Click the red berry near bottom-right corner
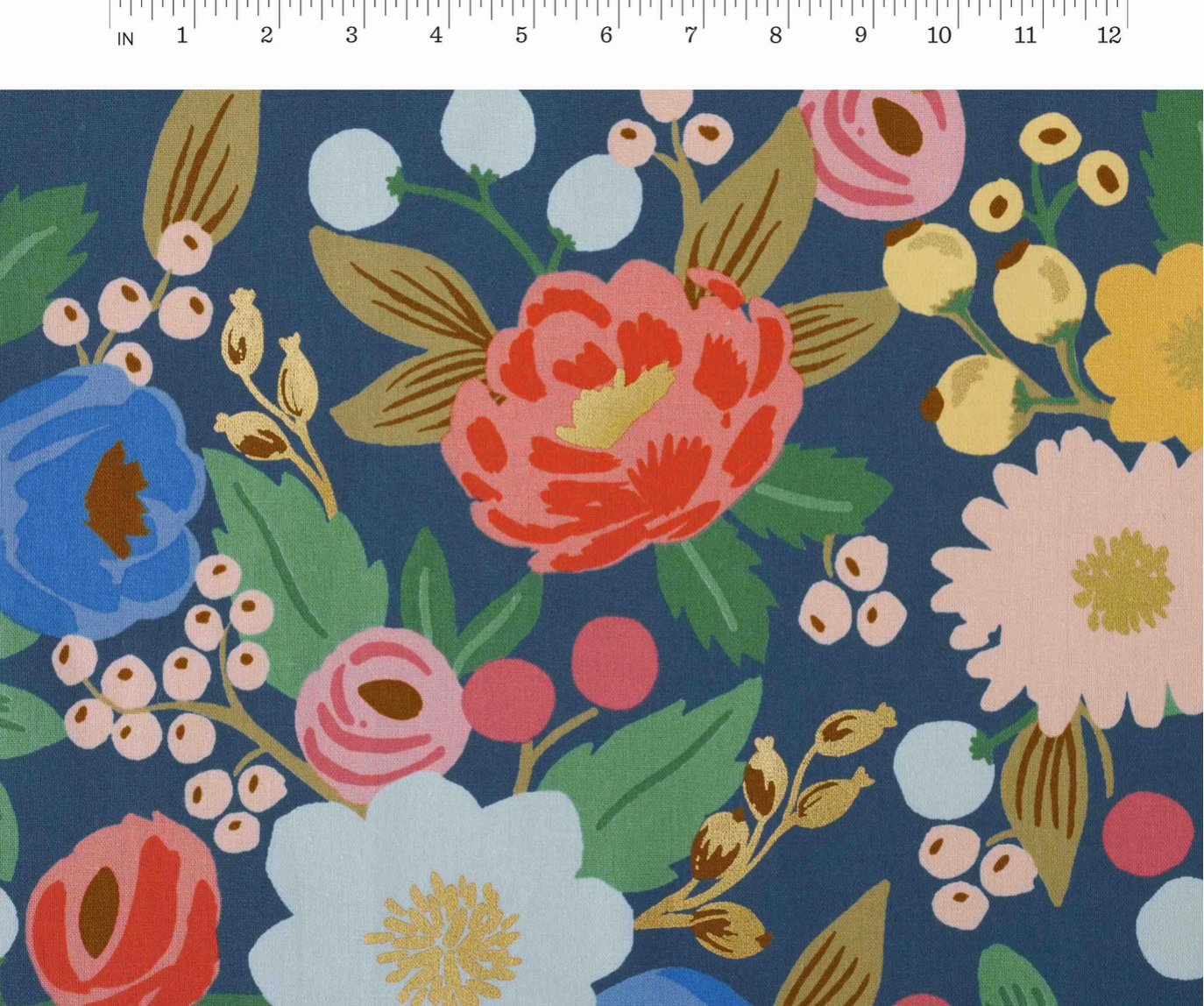The height and width of the screenshot is (1006, 1204). [1147, 833]
